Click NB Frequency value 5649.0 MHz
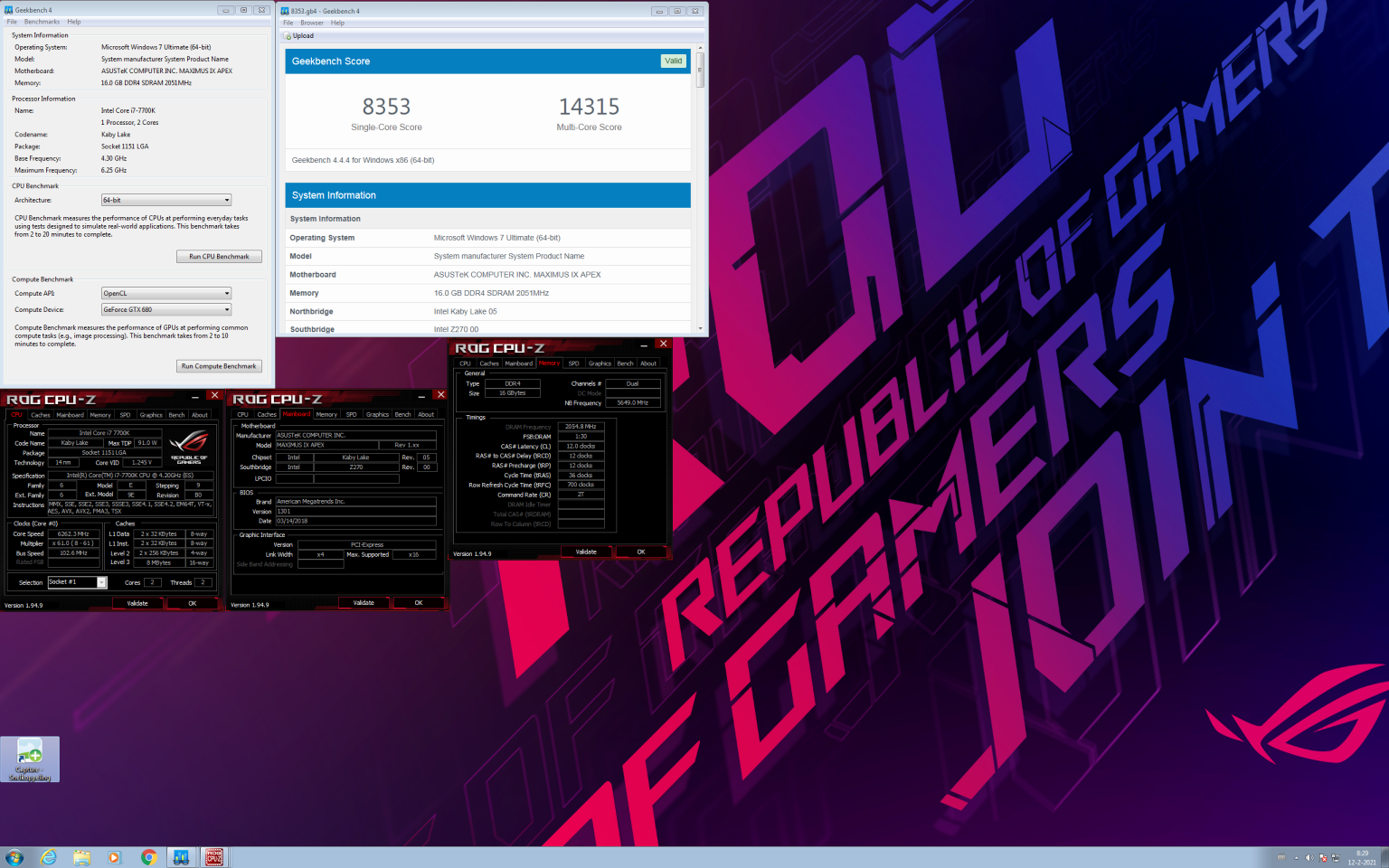The height and width of the screenshot is (868, 1389). tap(633, 402)
